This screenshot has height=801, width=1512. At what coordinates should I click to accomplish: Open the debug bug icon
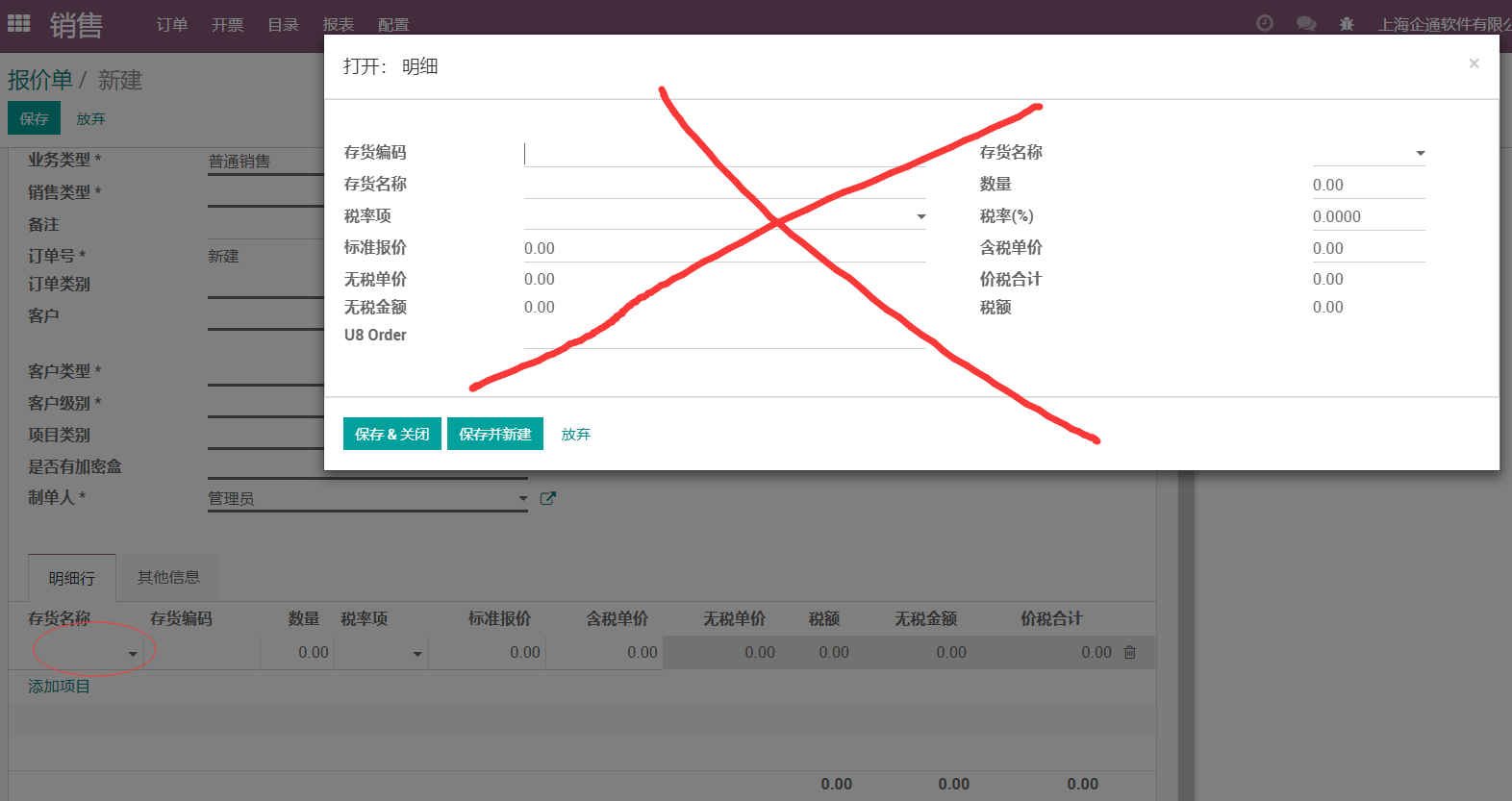click(1347, 24)
